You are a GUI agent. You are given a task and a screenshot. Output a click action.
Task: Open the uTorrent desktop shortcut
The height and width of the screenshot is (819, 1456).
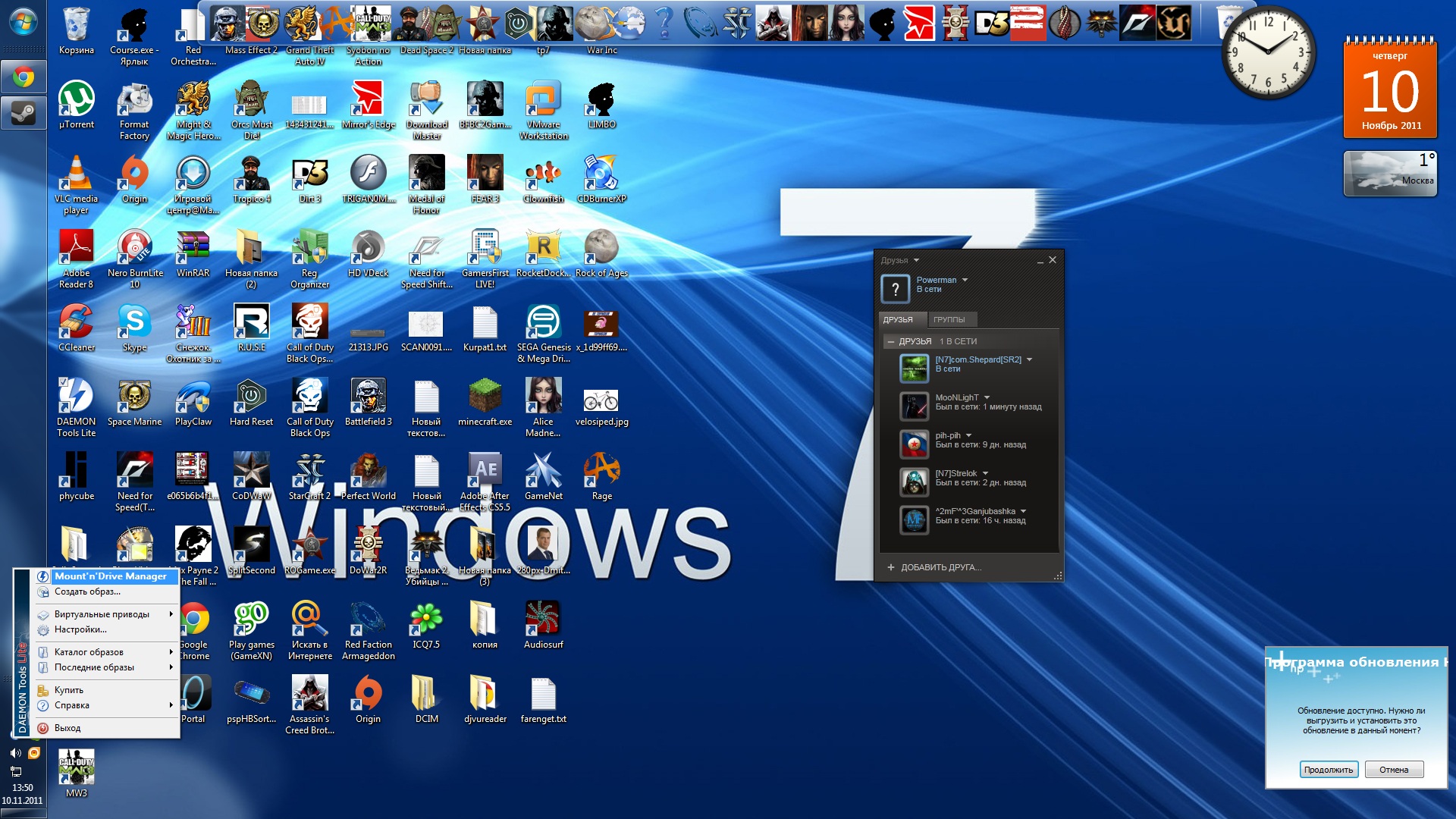click(76, 99)
